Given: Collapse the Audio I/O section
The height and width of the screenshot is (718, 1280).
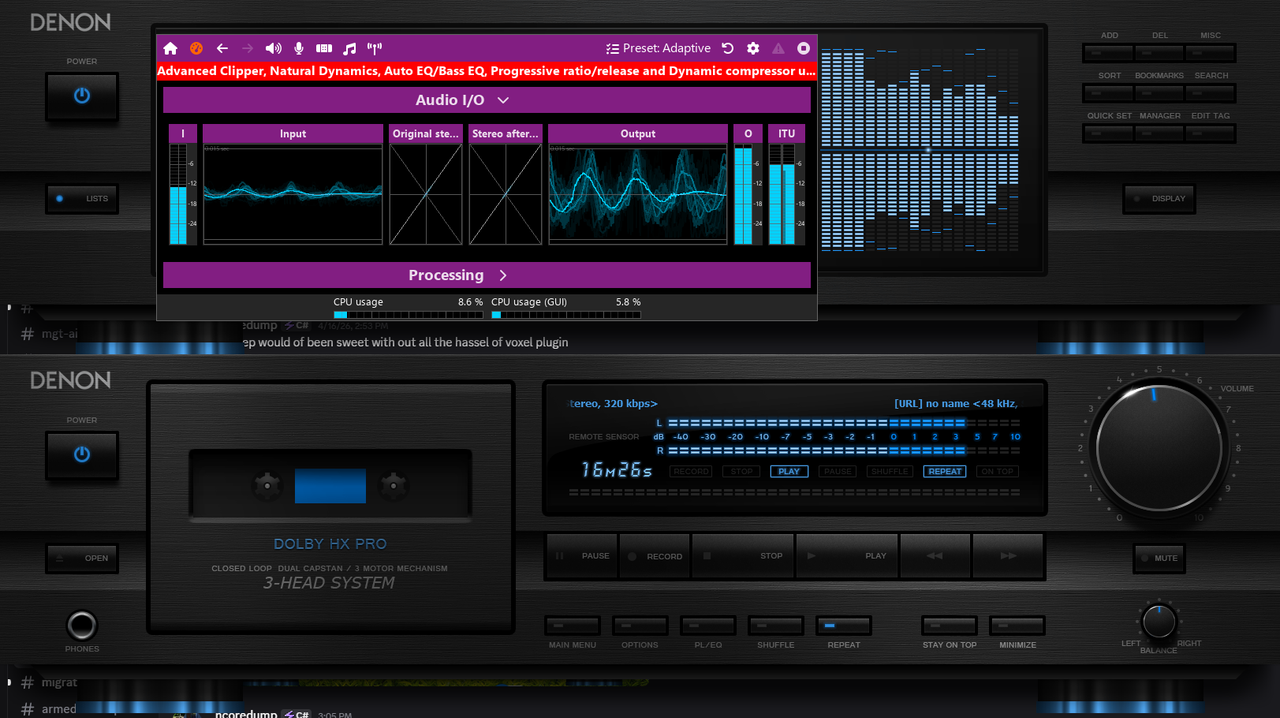Looking at the screenshot, I should pos(487,100).
